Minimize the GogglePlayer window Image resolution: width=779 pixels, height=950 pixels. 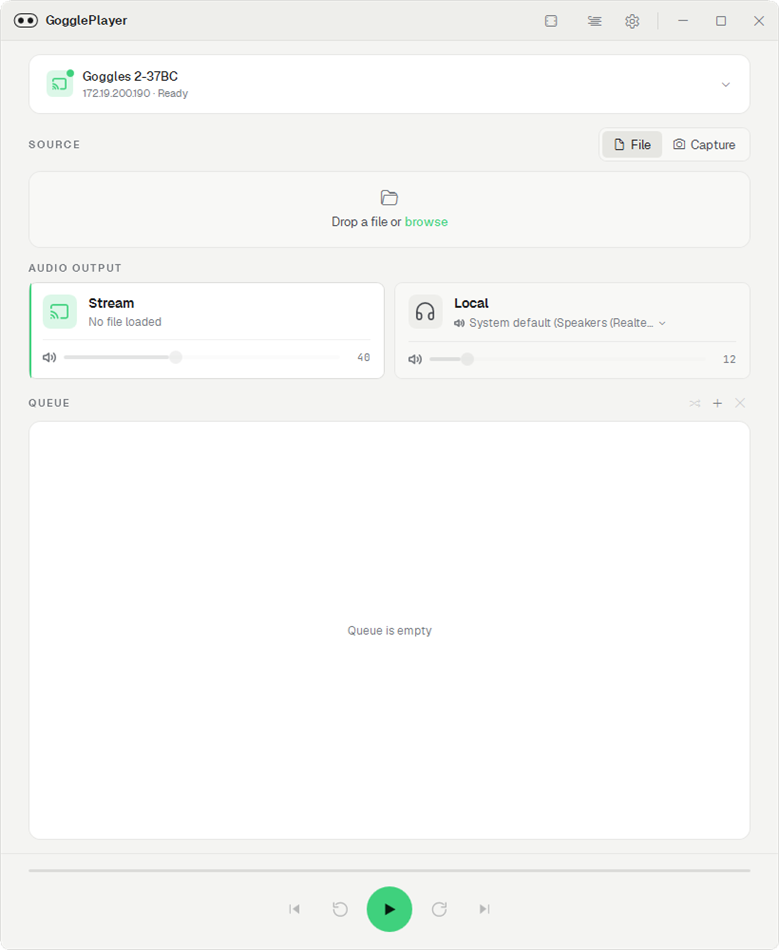[683, 21]
